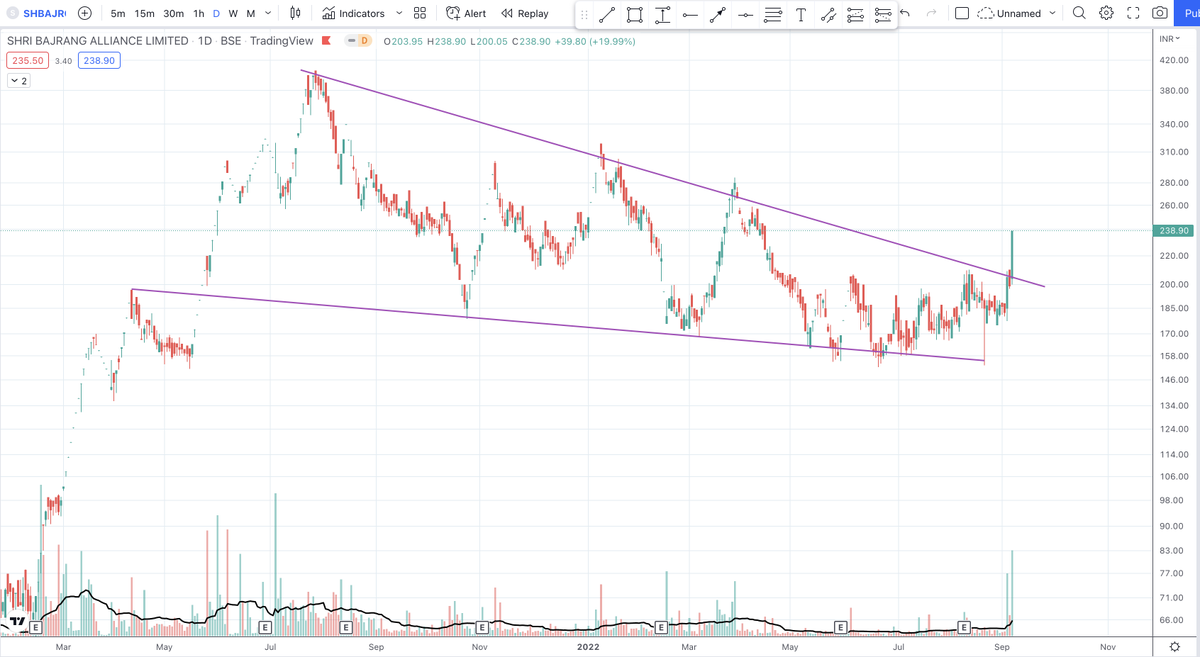Viewport: 1200px width, 657px height.
Task: Click the 420.00 price scale label
Action: coord(1174,61)
